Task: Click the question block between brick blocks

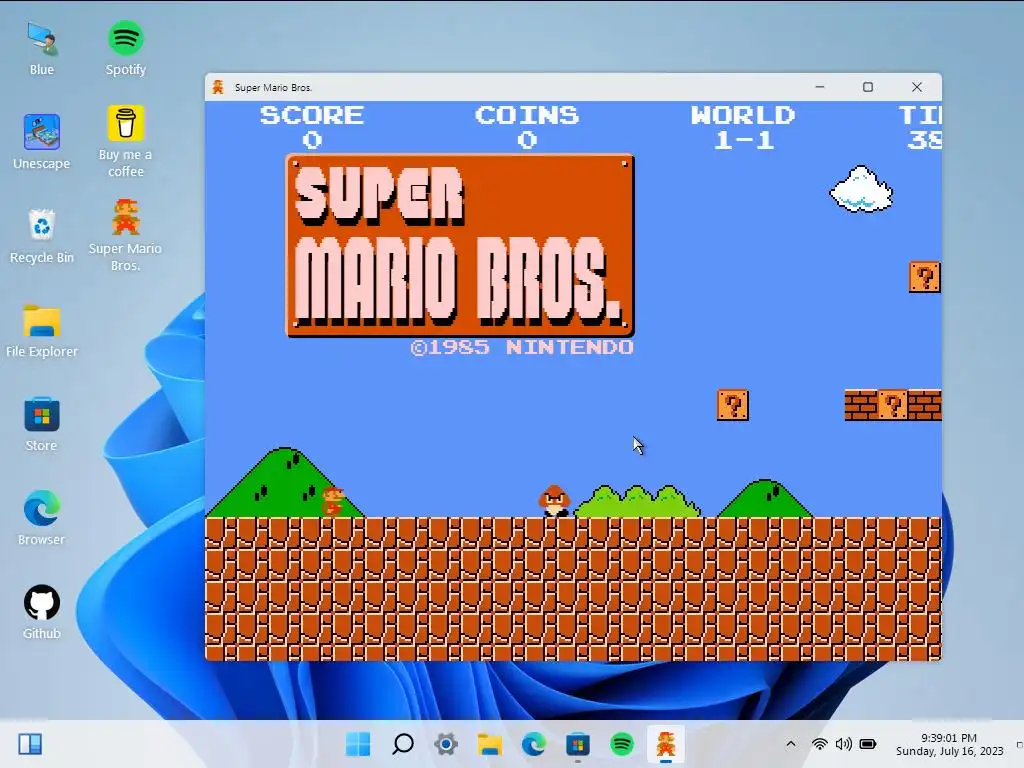Action: point(893,405)
